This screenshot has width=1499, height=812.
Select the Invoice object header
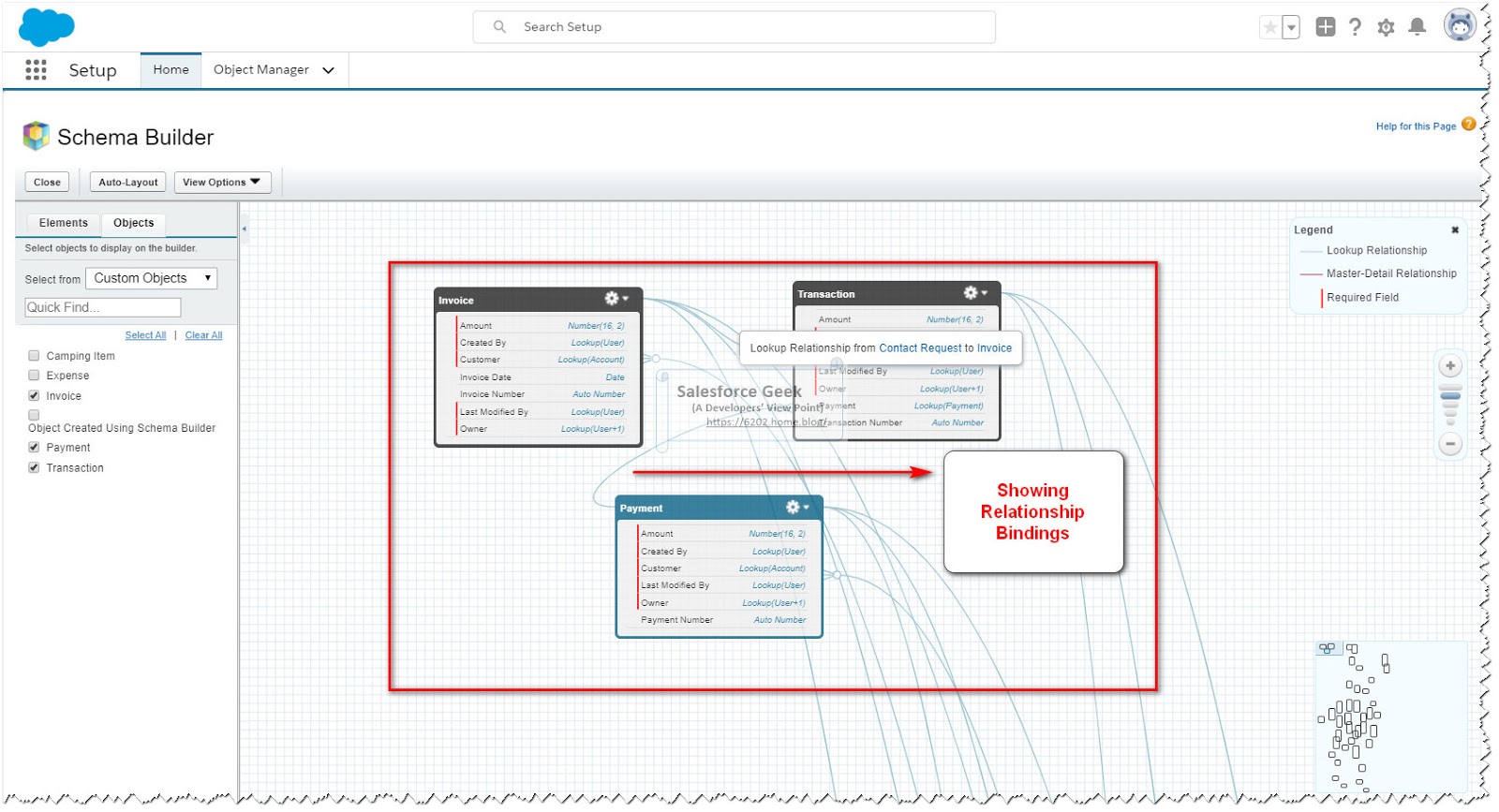click(539, 300)
